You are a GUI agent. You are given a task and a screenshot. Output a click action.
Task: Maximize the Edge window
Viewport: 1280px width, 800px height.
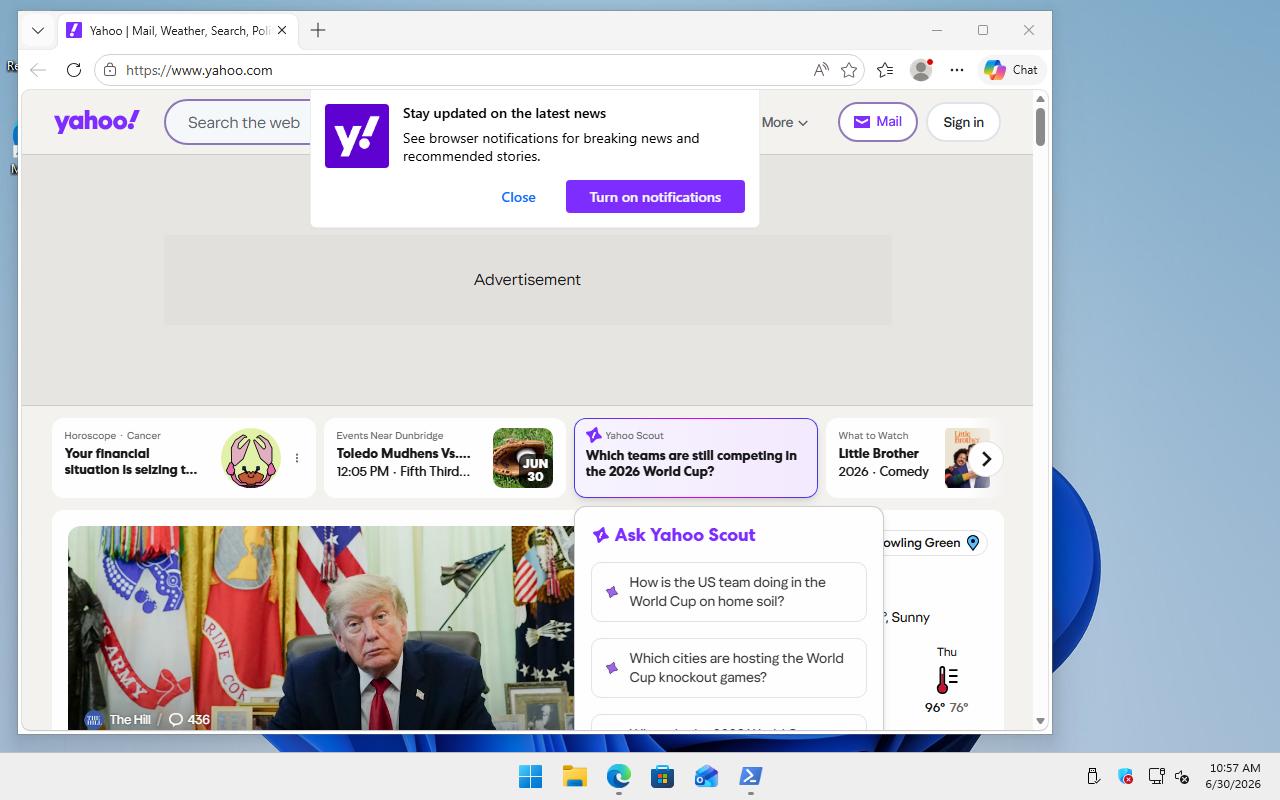pos(983,30)
